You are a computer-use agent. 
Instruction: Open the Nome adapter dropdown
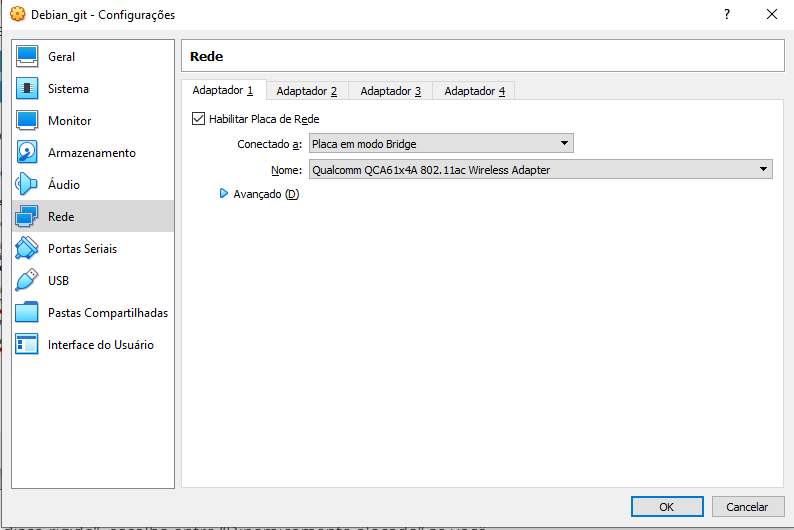541,170
